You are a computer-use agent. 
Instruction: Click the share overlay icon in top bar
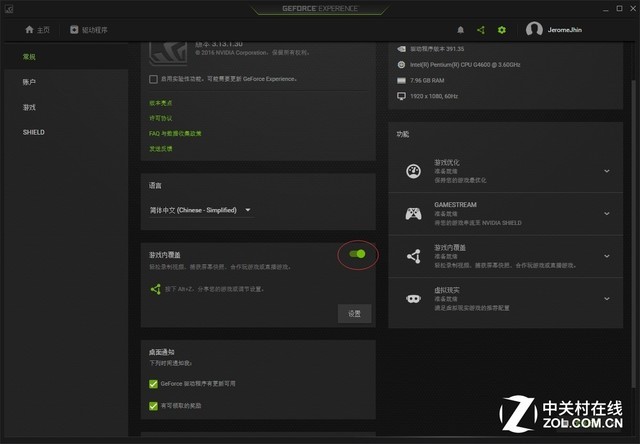[481, 30]
